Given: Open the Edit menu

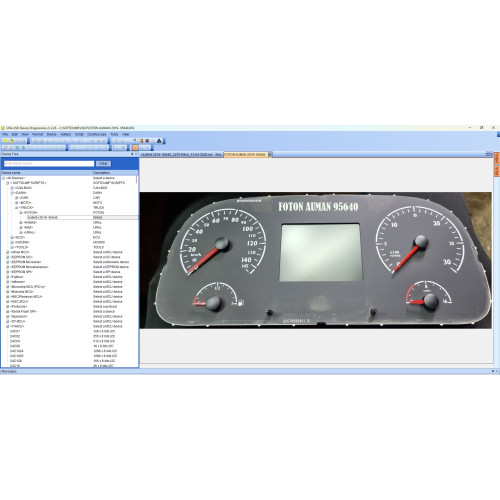Looking at the screenshot, I should [x=15, y=134].
